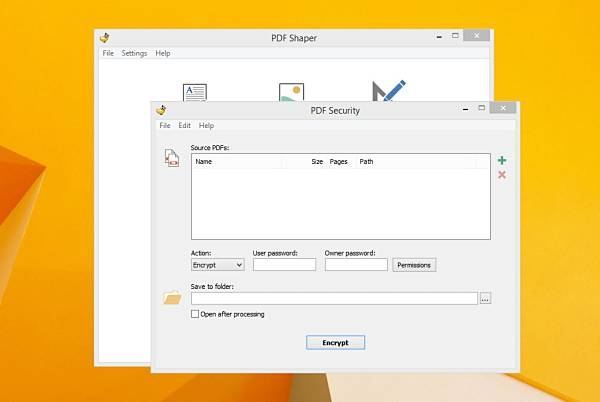Minimize the PDF Shaper window

pyautogui.click(x=439, y=37)
